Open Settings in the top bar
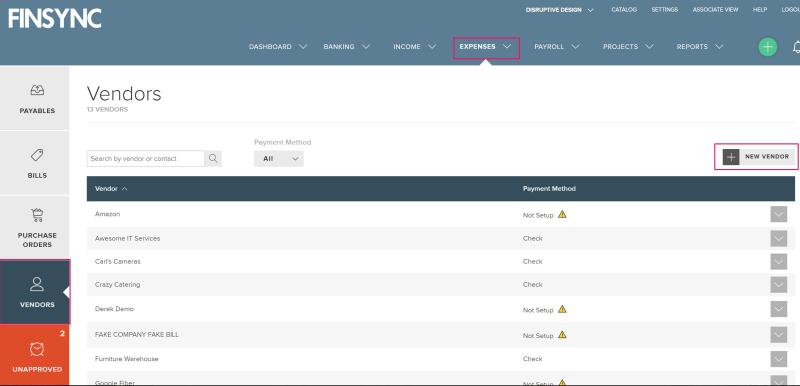Image resolution: width=800 pixels, height=386 pixels. [664, 10]
